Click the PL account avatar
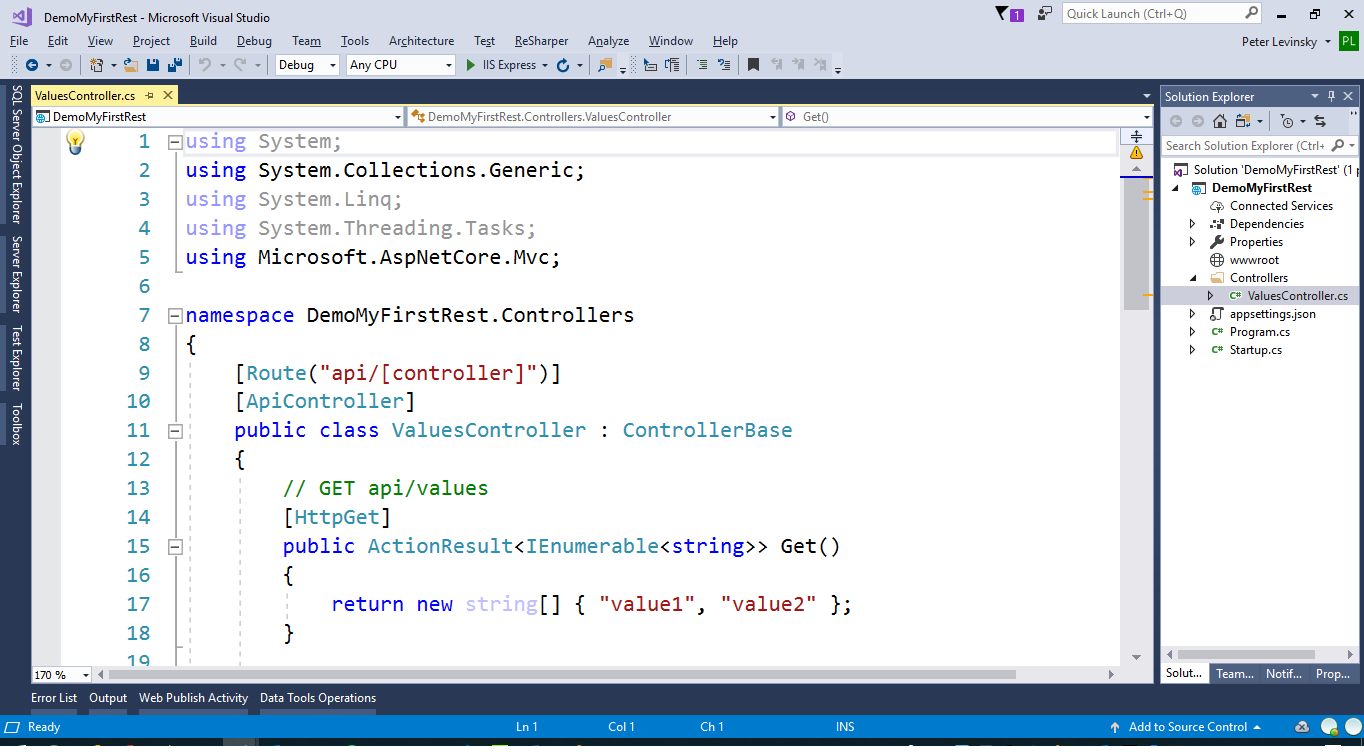Image resolution: width=1364 pixels, height=752 pixels. [x=1349, y=41]
